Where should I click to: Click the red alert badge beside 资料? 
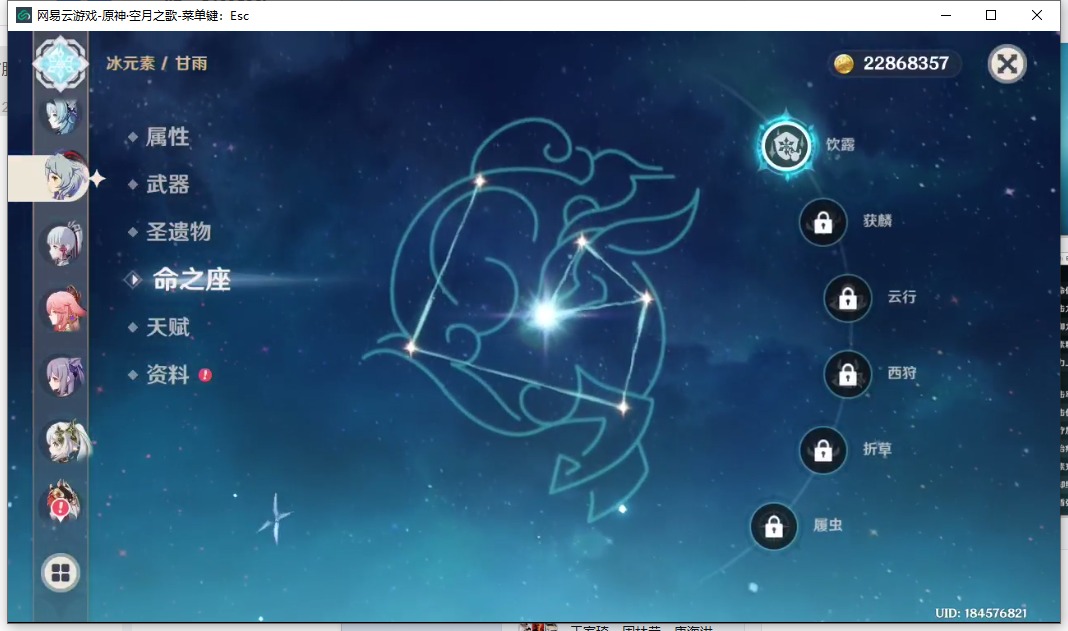[205, 375]
